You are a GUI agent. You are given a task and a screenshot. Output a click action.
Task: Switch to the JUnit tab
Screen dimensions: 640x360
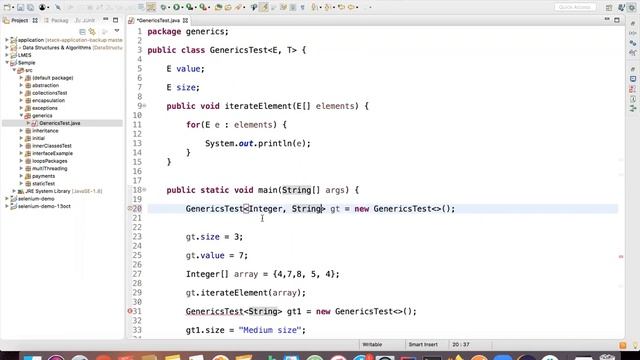[x=85, y=20]
